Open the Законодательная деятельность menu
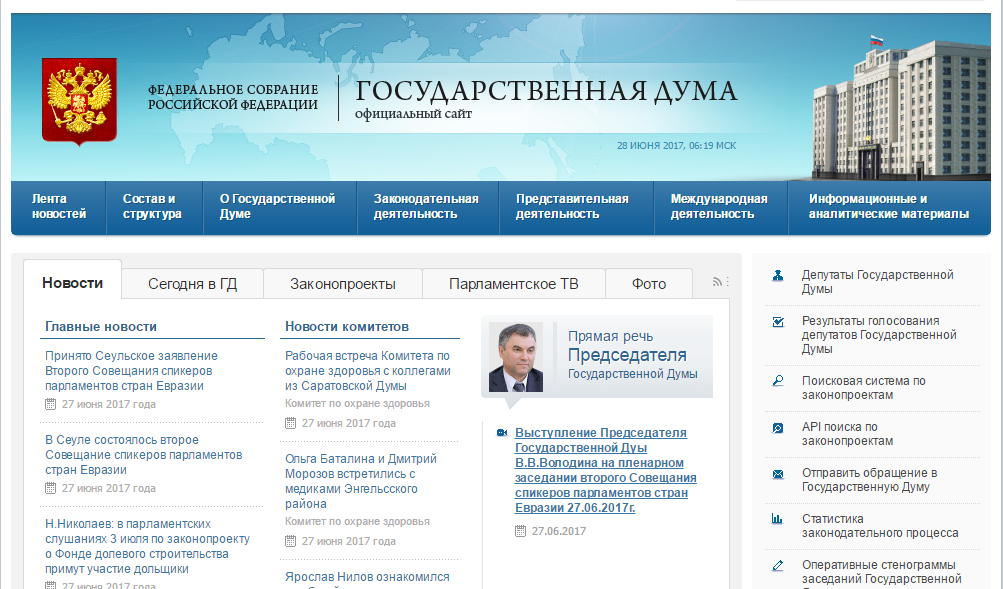1003x589 pixels. pos(428,207)
